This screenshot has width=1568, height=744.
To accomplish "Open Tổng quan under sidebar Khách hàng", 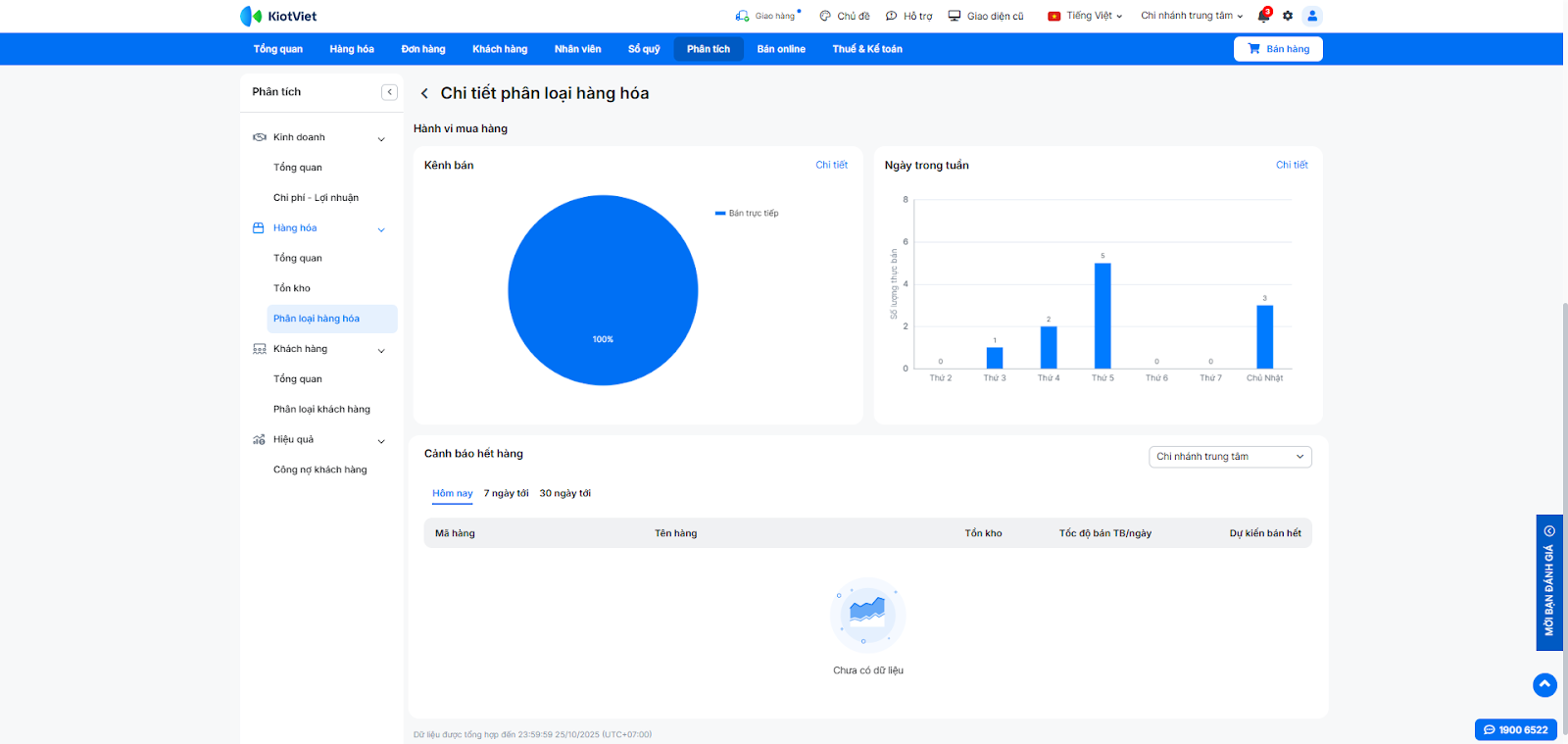I will [x=298, y=379].
